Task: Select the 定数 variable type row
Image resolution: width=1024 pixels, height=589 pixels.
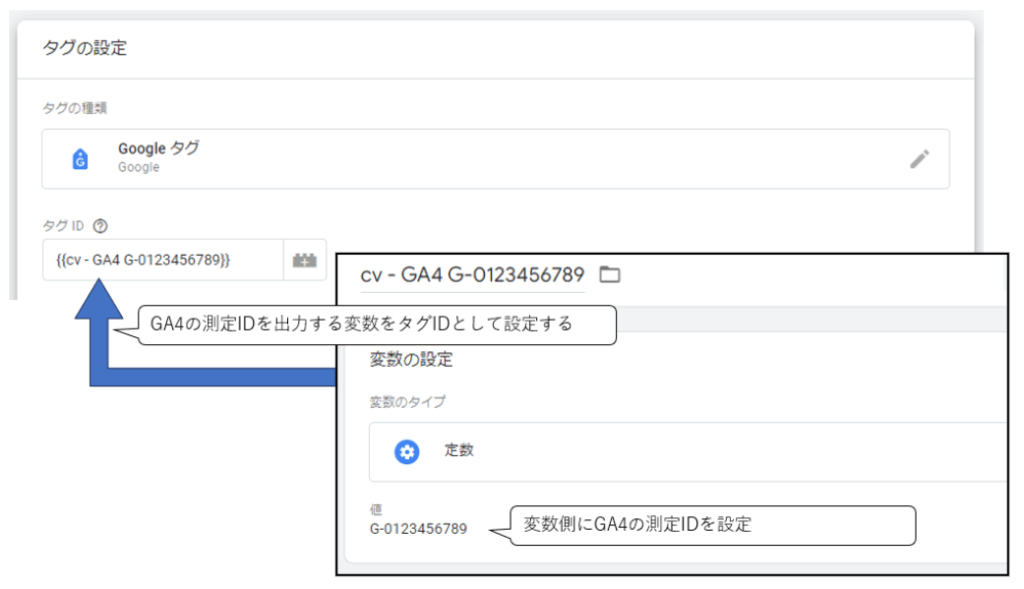Action: click(688, 452)
